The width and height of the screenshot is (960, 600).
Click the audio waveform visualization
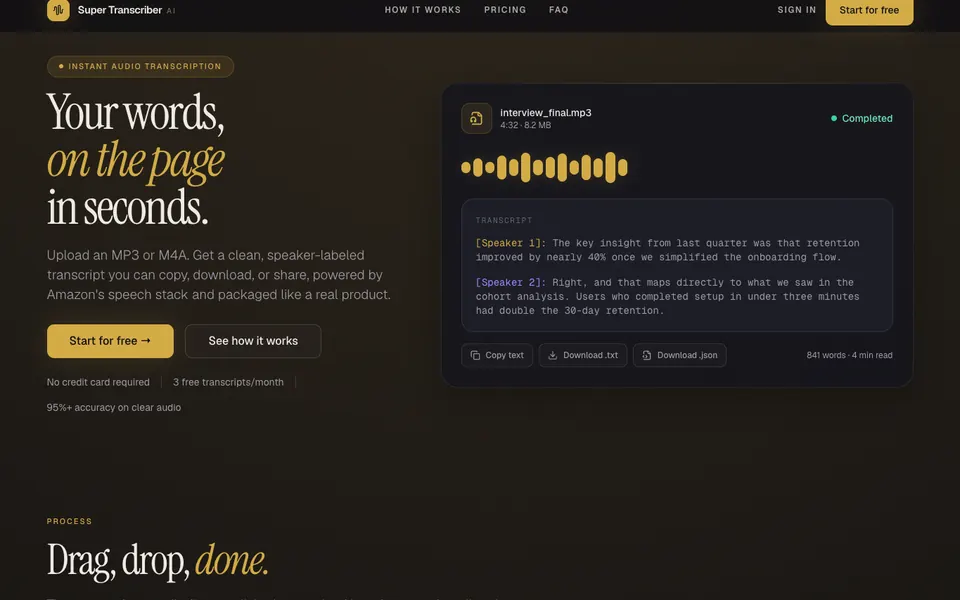tap(544, 167)
